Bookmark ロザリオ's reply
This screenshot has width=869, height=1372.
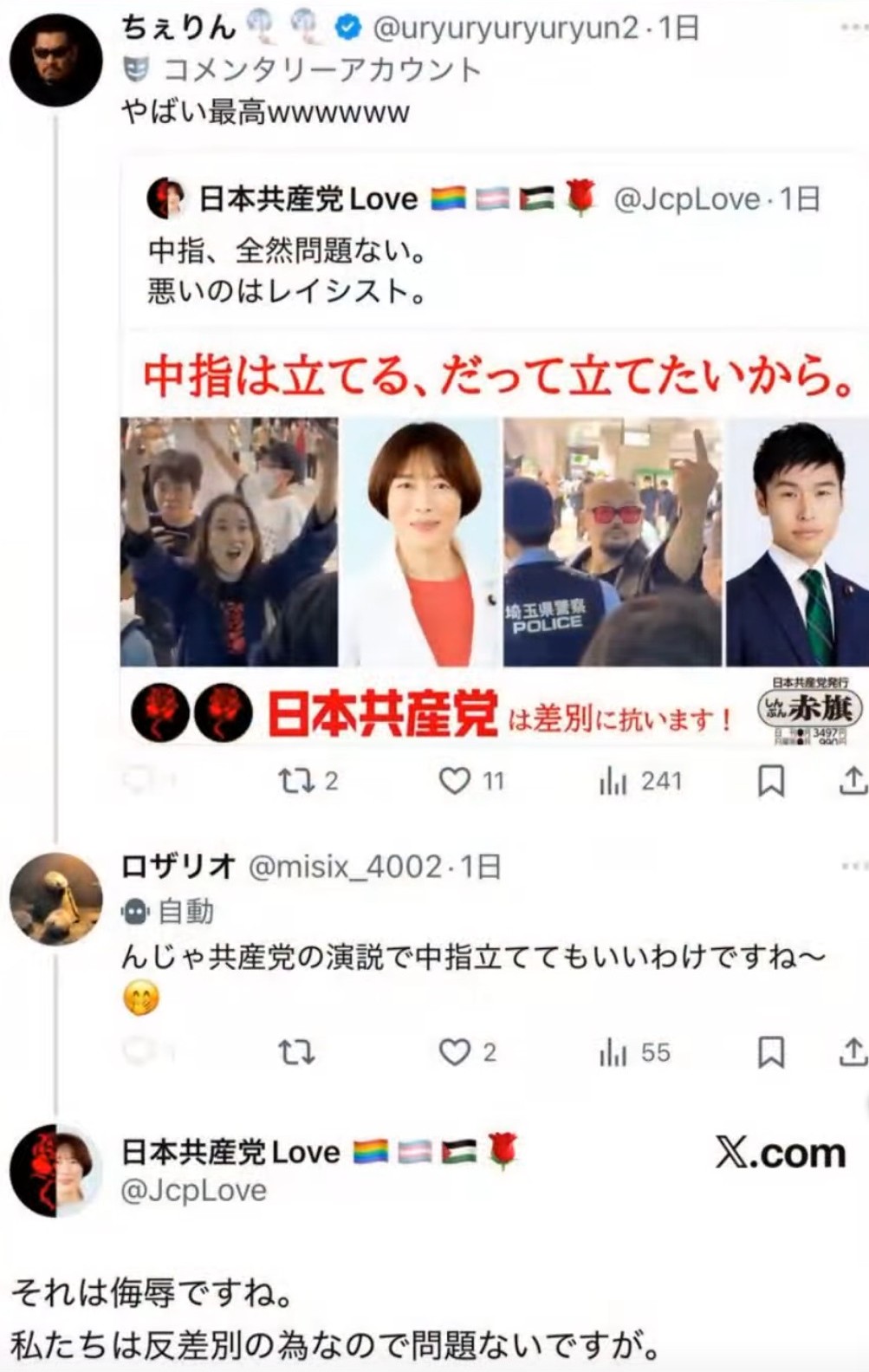coord(771,1052)
